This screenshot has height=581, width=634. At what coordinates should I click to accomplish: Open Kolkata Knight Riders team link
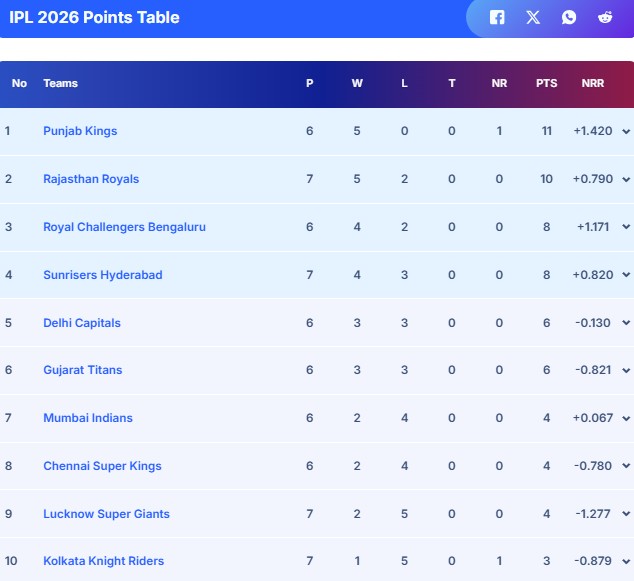point(103,561)
